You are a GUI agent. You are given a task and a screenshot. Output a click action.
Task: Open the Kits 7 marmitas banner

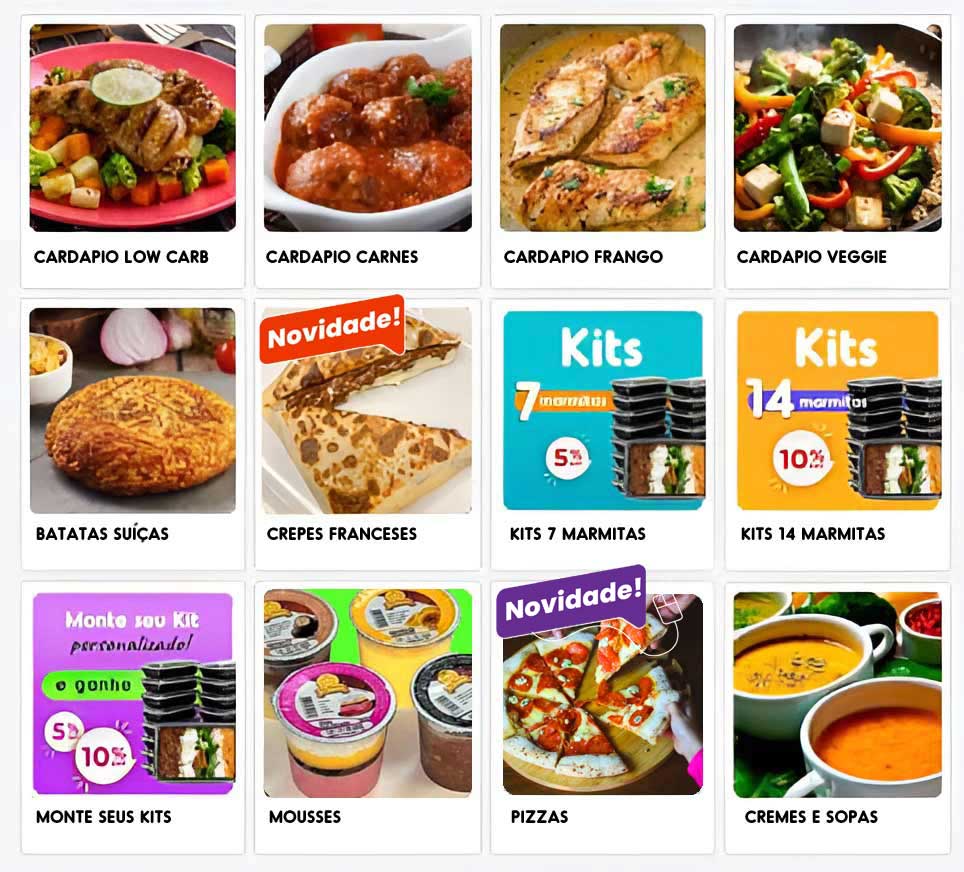click(603, 410)
